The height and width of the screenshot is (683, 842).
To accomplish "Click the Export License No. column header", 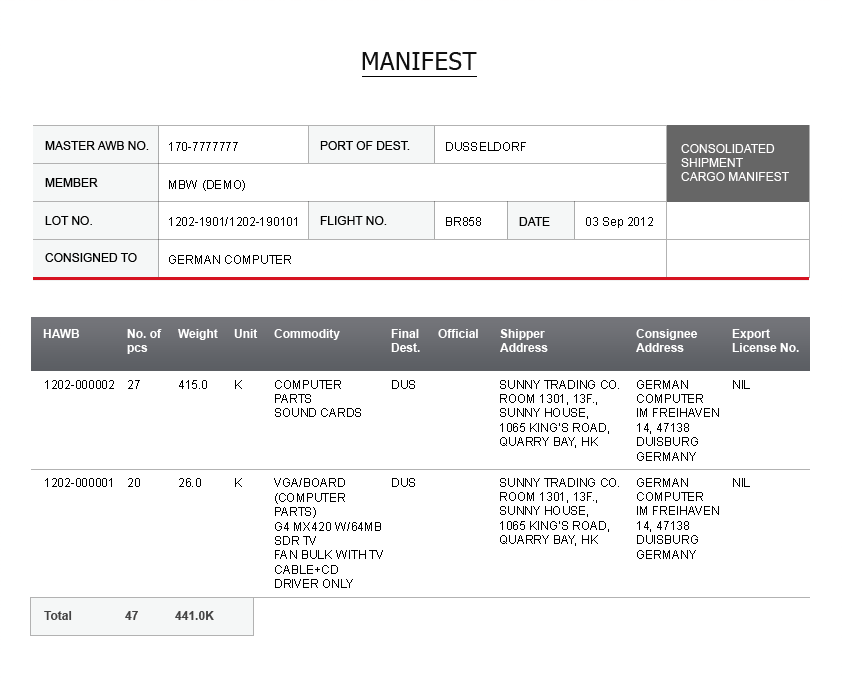I will [765, 341].
